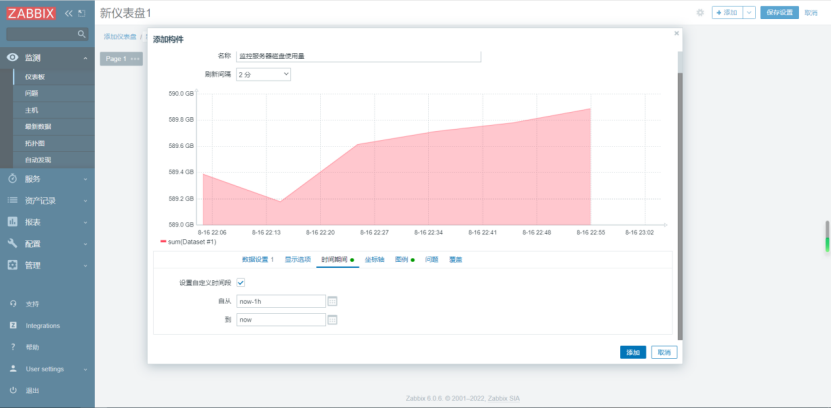Click the blue 添加 button in dialog
The image size is (831, 408).
click(633, 352)
